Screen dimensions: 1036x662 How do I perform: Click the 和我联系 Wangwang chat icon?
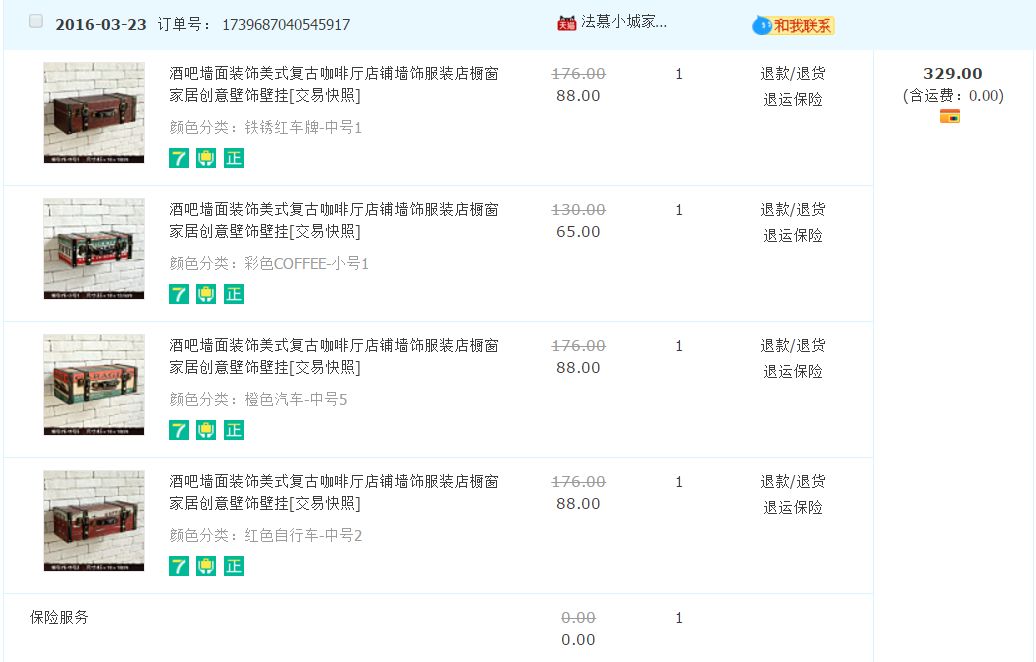(793, 26)
